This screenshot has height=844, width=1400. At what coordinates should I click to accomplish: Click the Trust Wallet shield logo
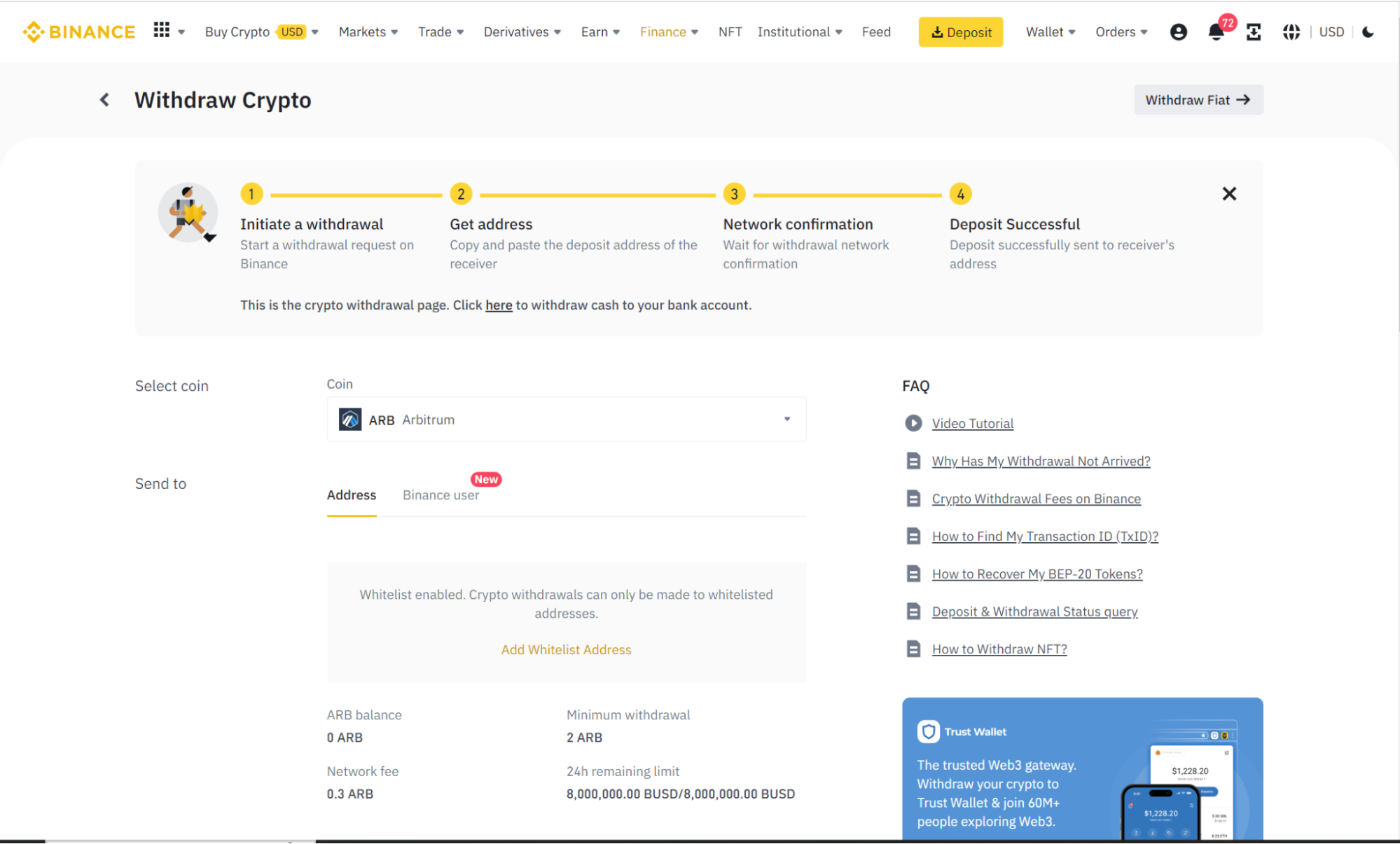click(928, 731)
